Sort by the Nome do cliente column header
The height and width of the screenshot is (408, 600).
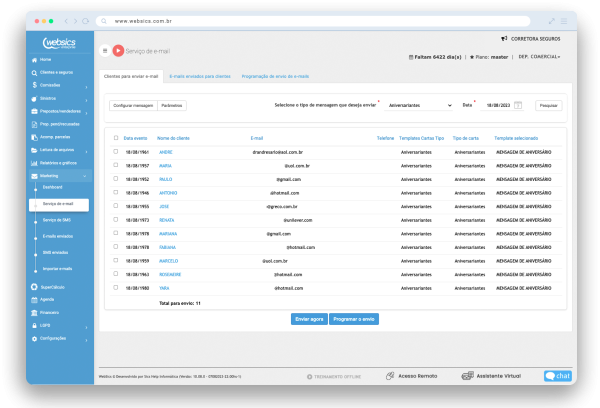point(173,138)
